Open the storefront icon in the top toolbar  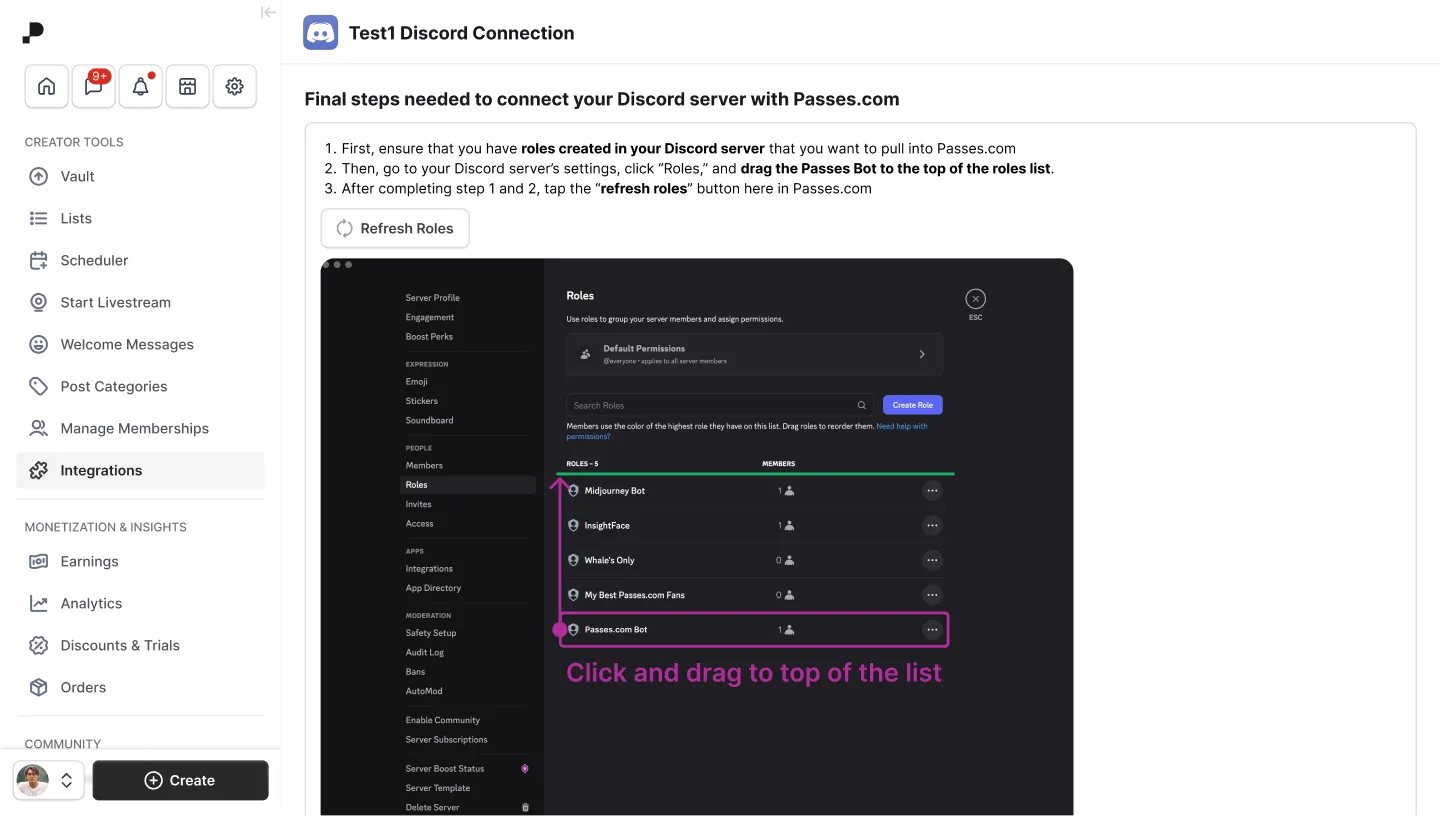(x=187, y=86)
